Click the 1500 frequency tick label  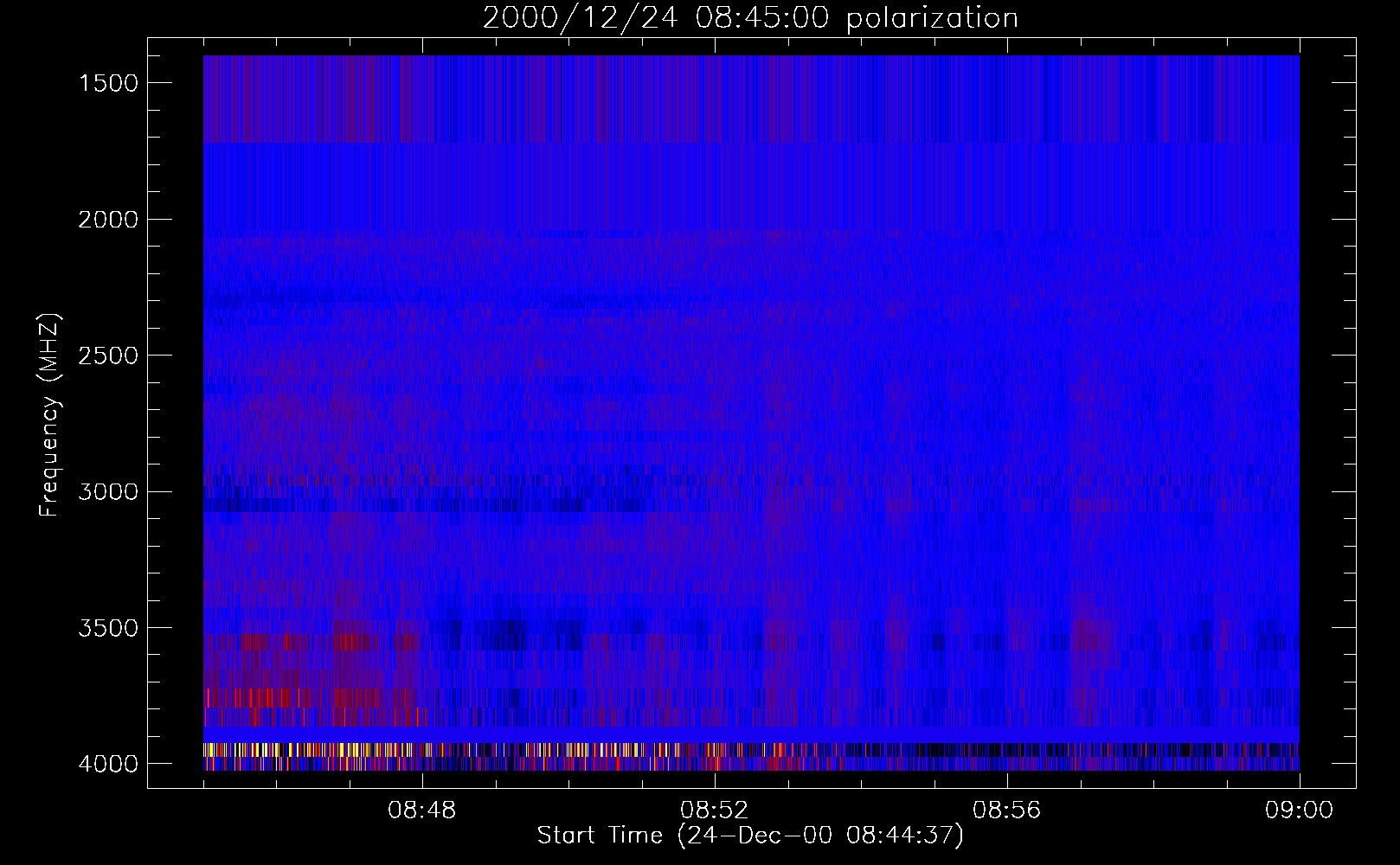pyautogui.click(x=108, y=83)
